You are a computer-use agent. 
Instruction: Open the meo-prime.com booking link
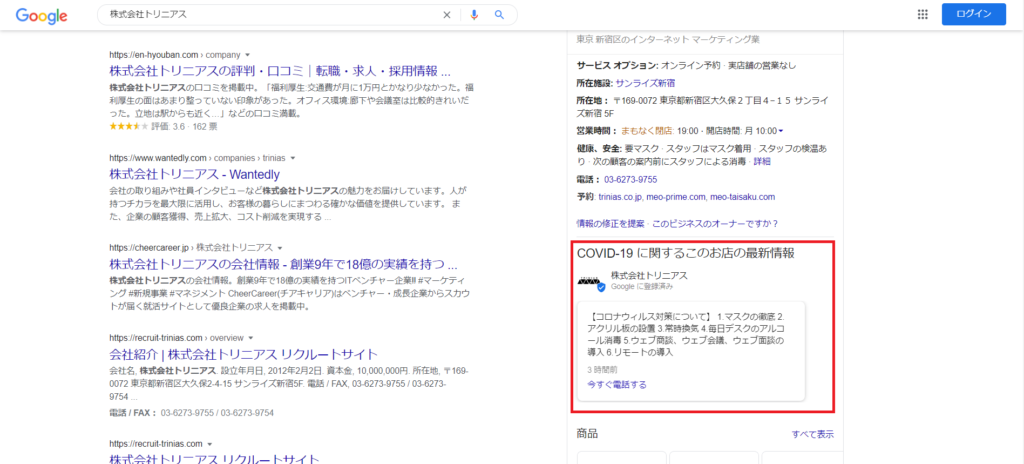[x=677, y=196]
